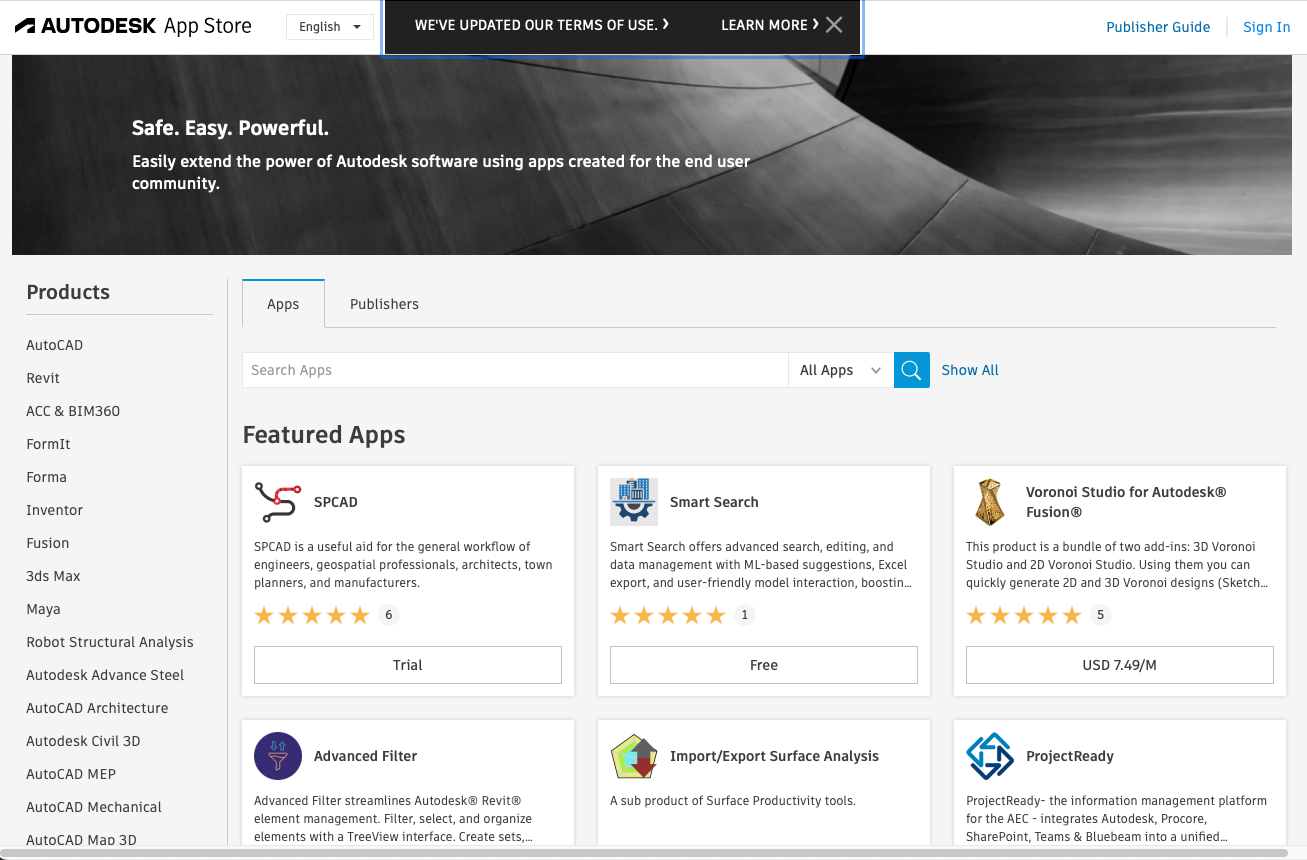Click the Smart Search Free button
The width and height of the screenshot is (1307, 860).
click(764, 665)
